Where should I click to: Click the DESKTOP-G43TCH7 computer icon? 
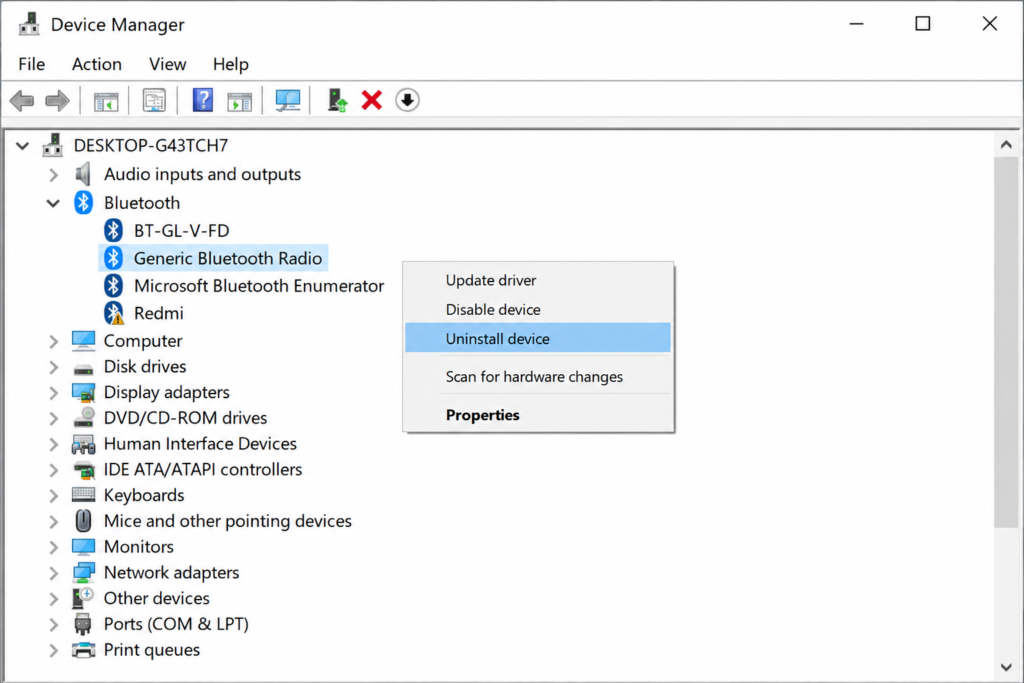point(52,145)
